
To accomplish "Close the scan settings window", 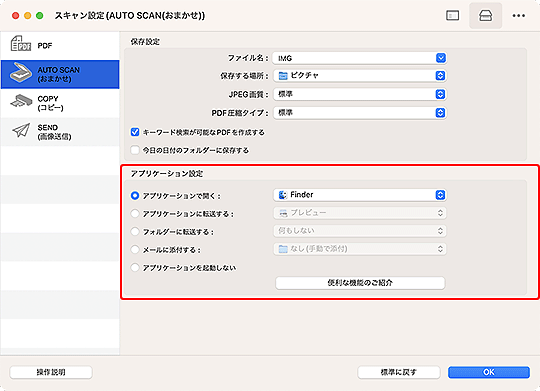I will (15, 16).
